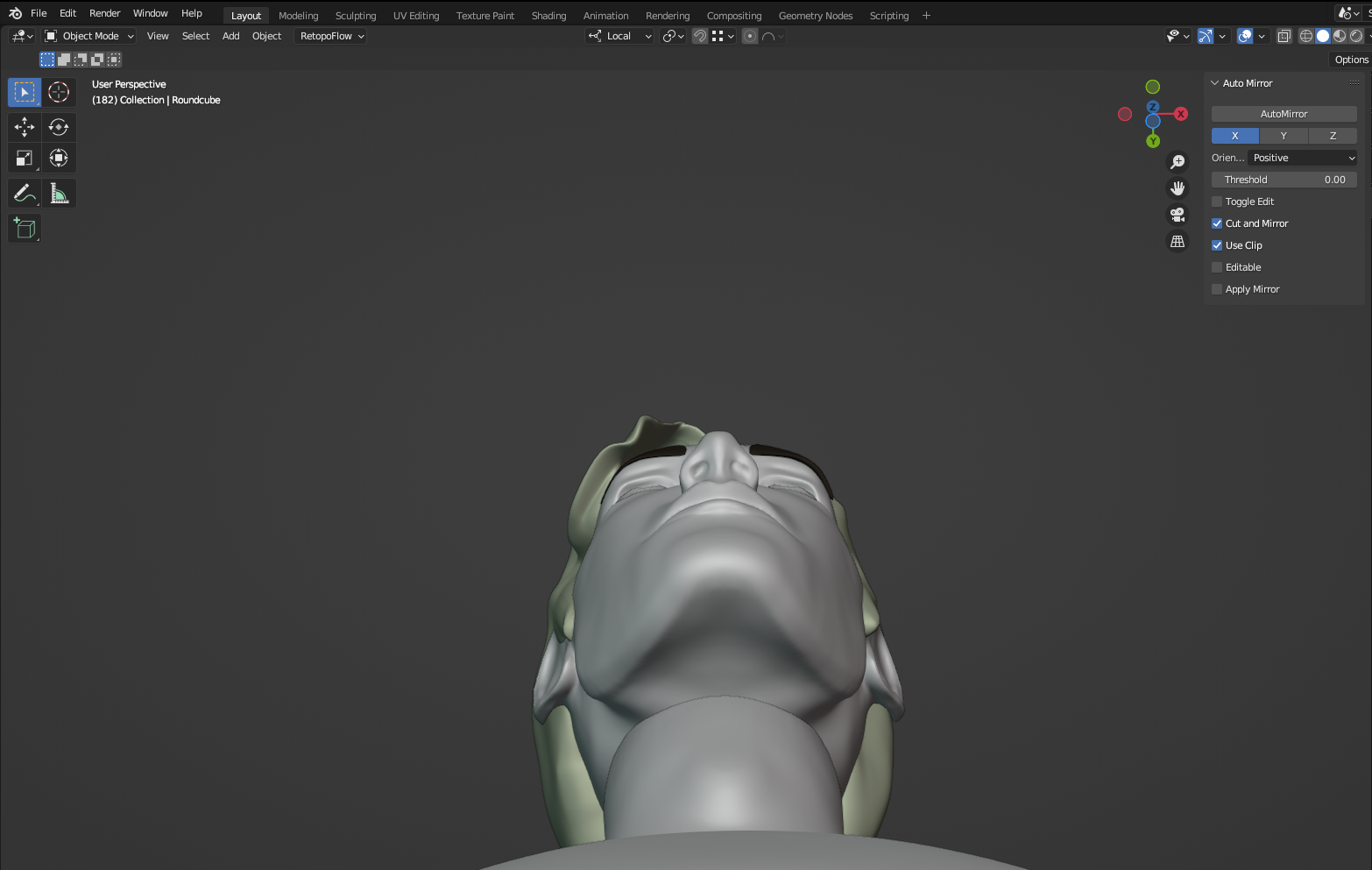Select the Move tool
1372x870 pixels.
25,127
